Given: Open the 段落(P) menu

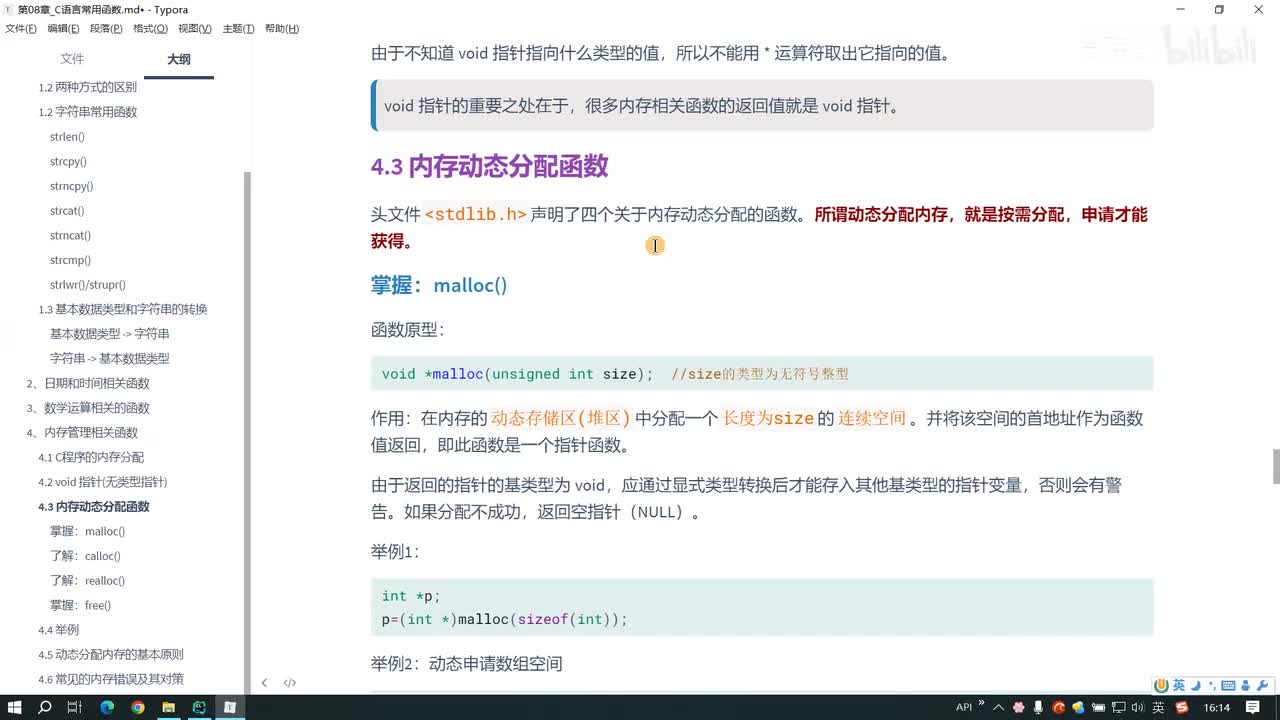Looking at the screenshot, I should pos(107,28).
